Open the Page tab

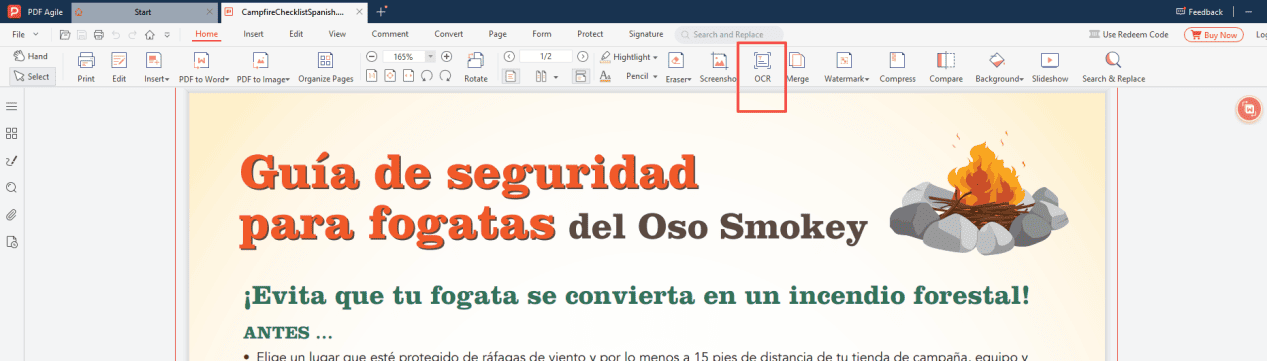tap(497, 34)
